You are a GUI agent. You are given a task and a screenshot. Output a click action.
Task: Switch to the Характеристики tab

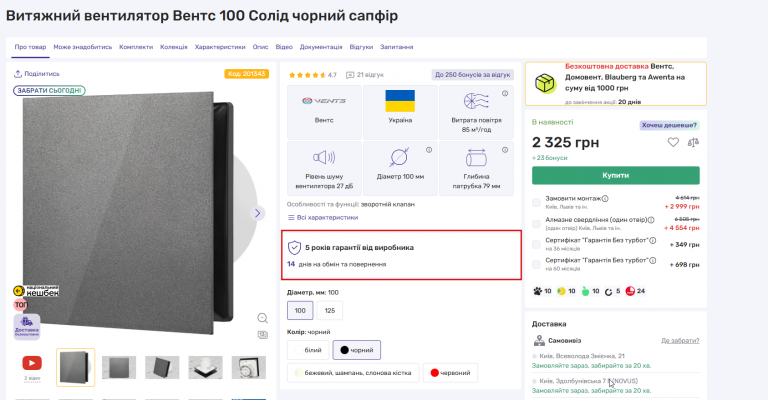click(x=219, y=47)
